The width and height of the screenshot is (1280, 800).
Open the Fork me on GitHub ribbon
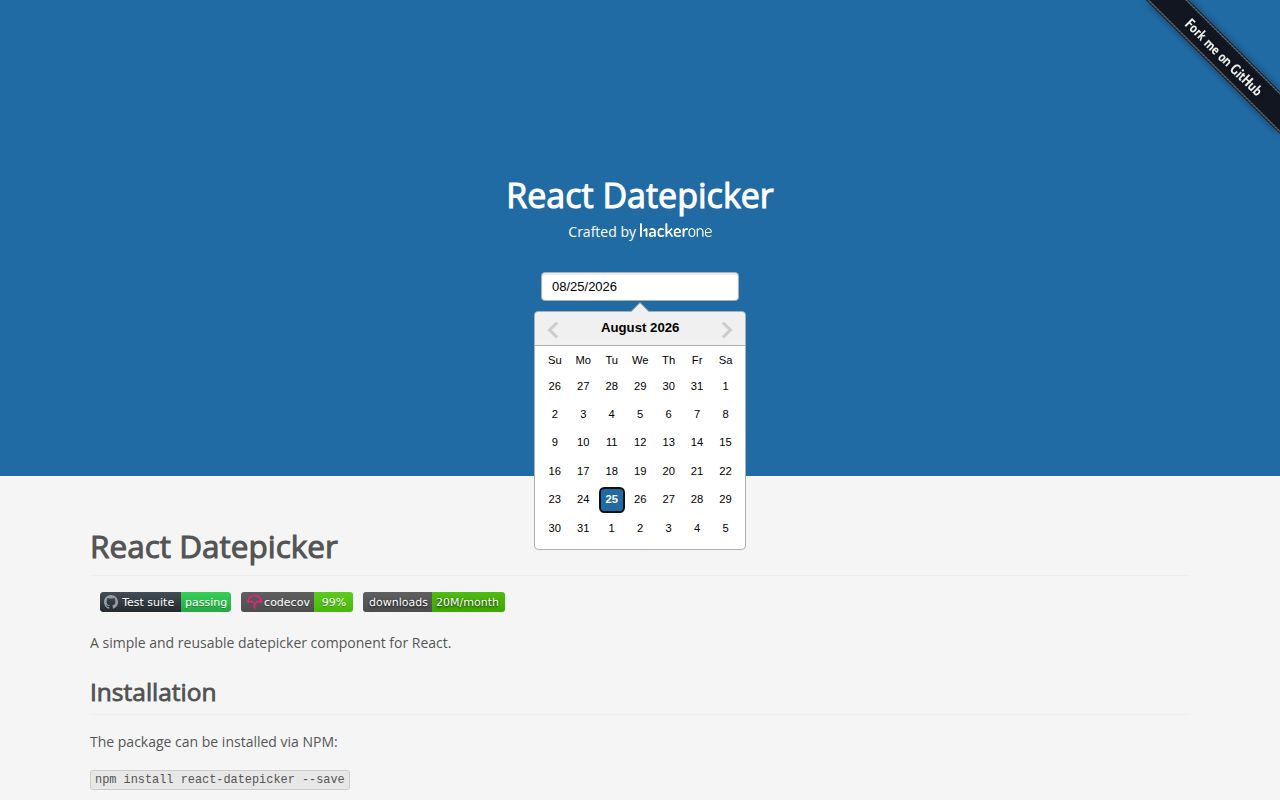click(x=1222, y=57)
